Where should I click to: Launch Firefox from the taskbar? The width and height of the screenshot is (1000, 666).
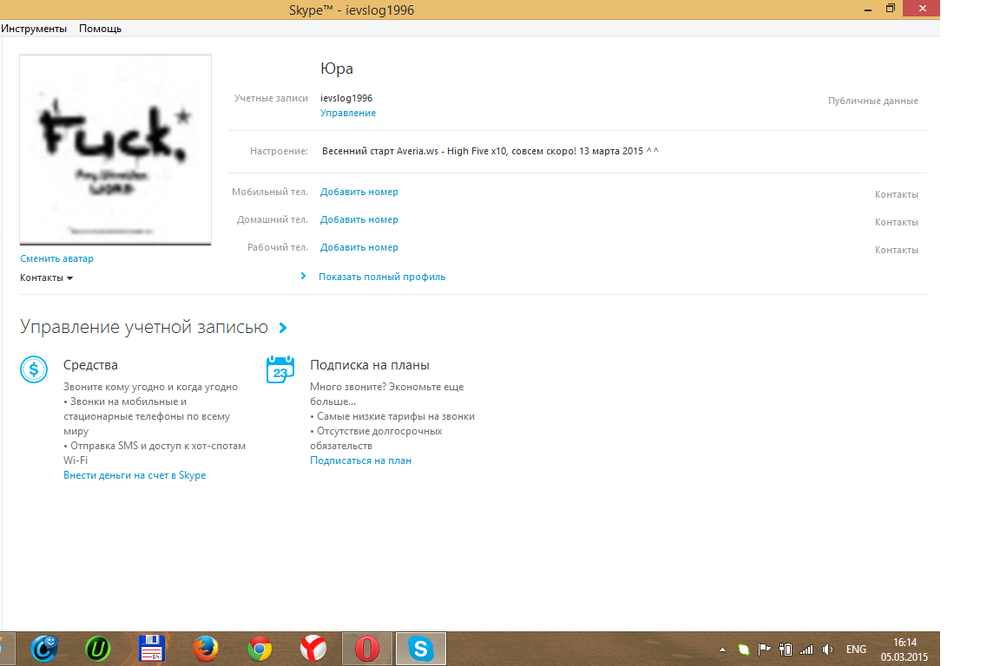click(205, 648)
